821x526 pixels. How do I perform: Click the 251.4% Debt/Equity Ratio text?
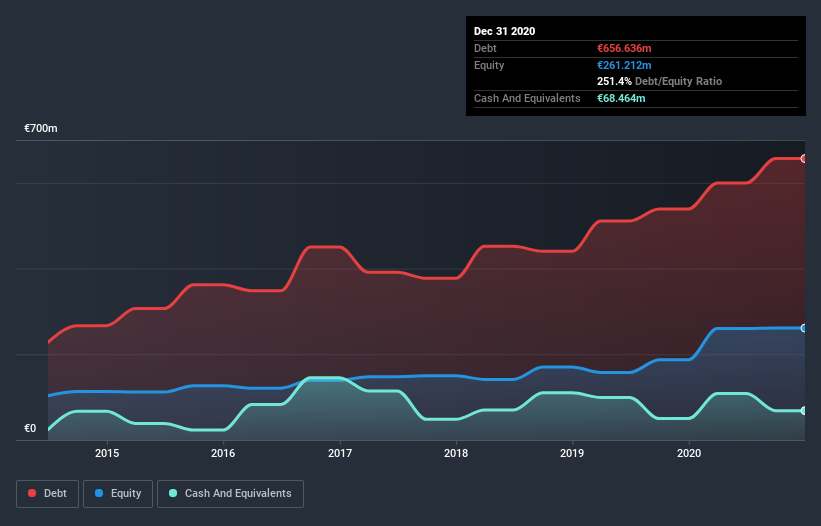coord(659,81)
